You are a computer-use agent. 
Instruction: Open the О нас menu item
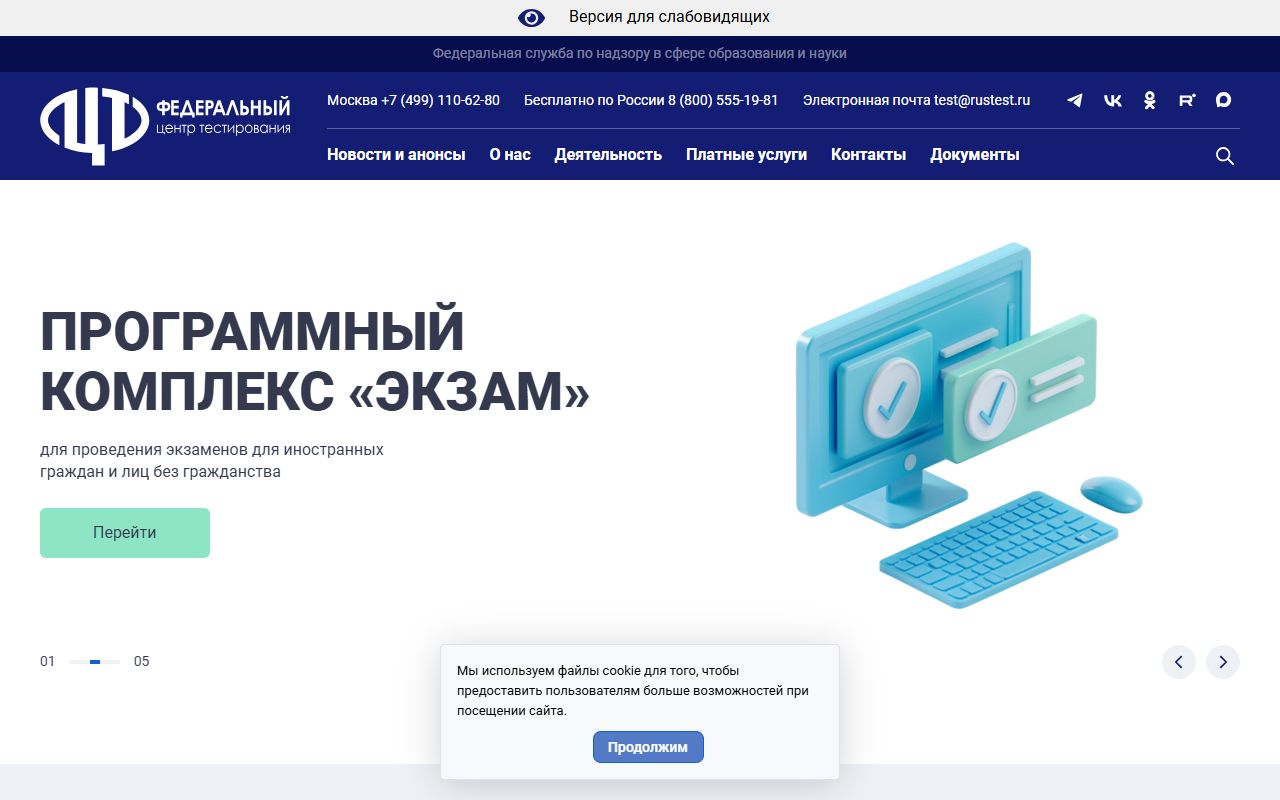510,155
